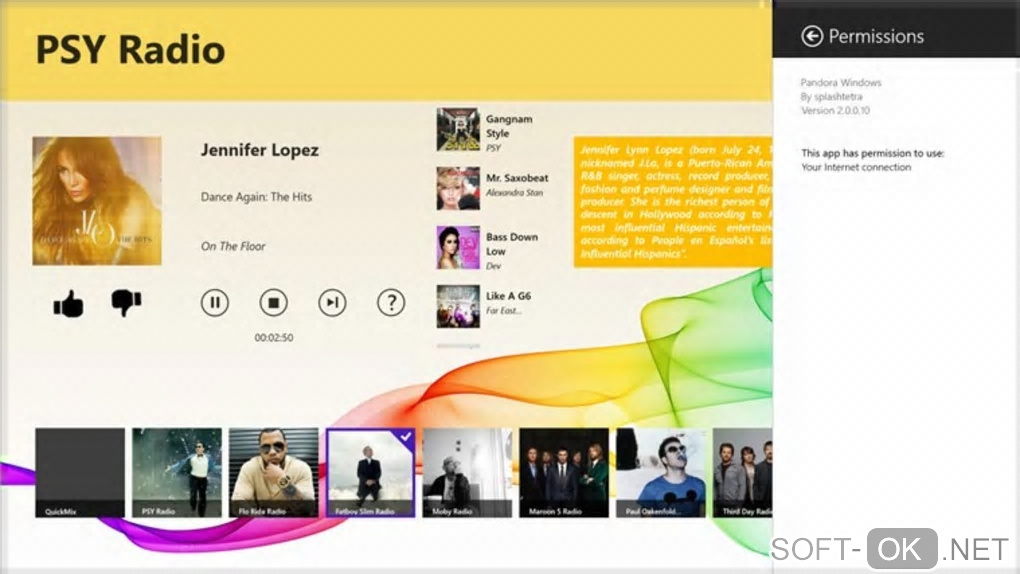This screenshot has height=574, width=1020.
Task: Skip to the next track
Action: (x=332, y=303)
